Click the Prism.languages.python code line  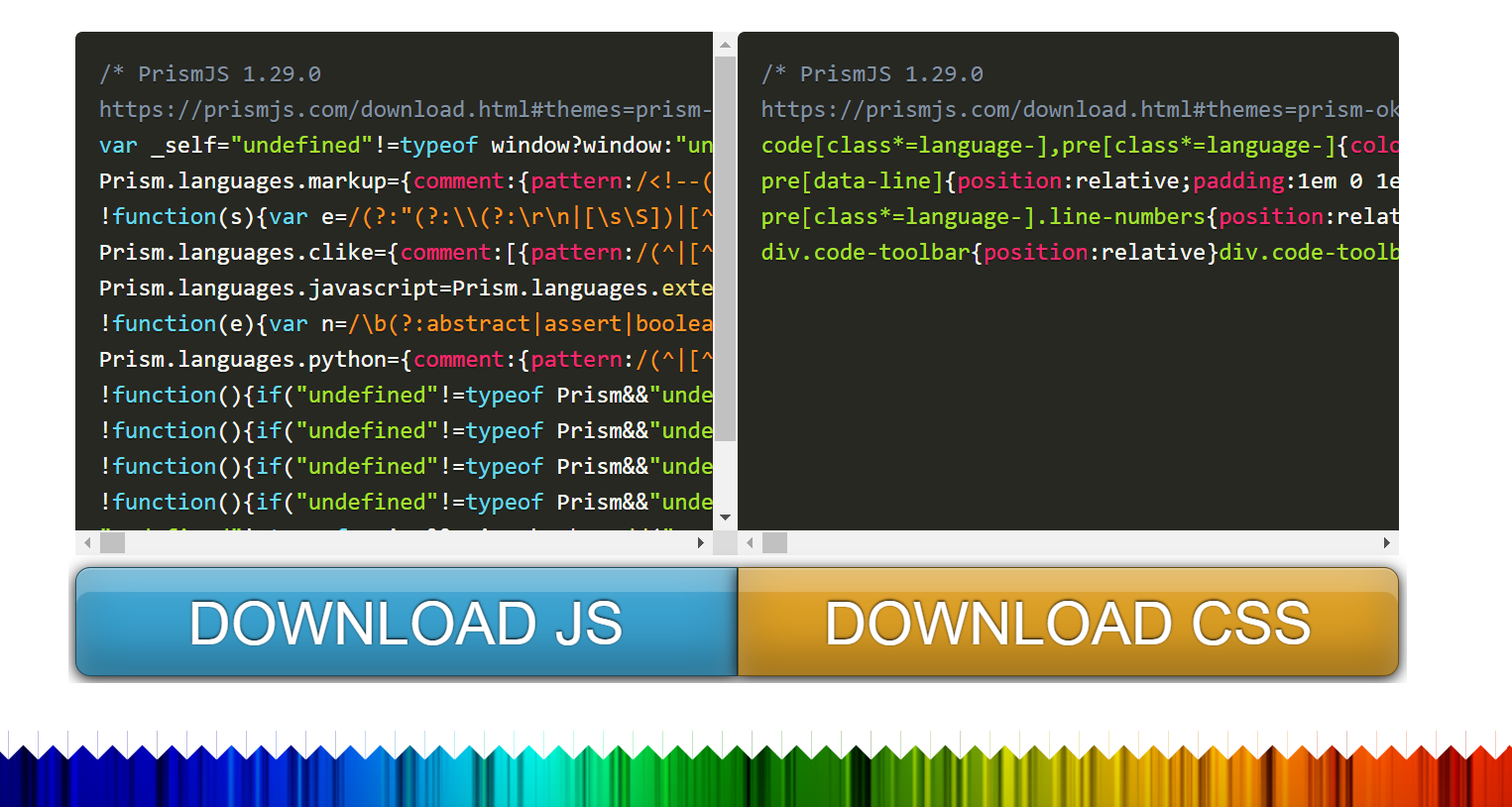click(406, 359)
